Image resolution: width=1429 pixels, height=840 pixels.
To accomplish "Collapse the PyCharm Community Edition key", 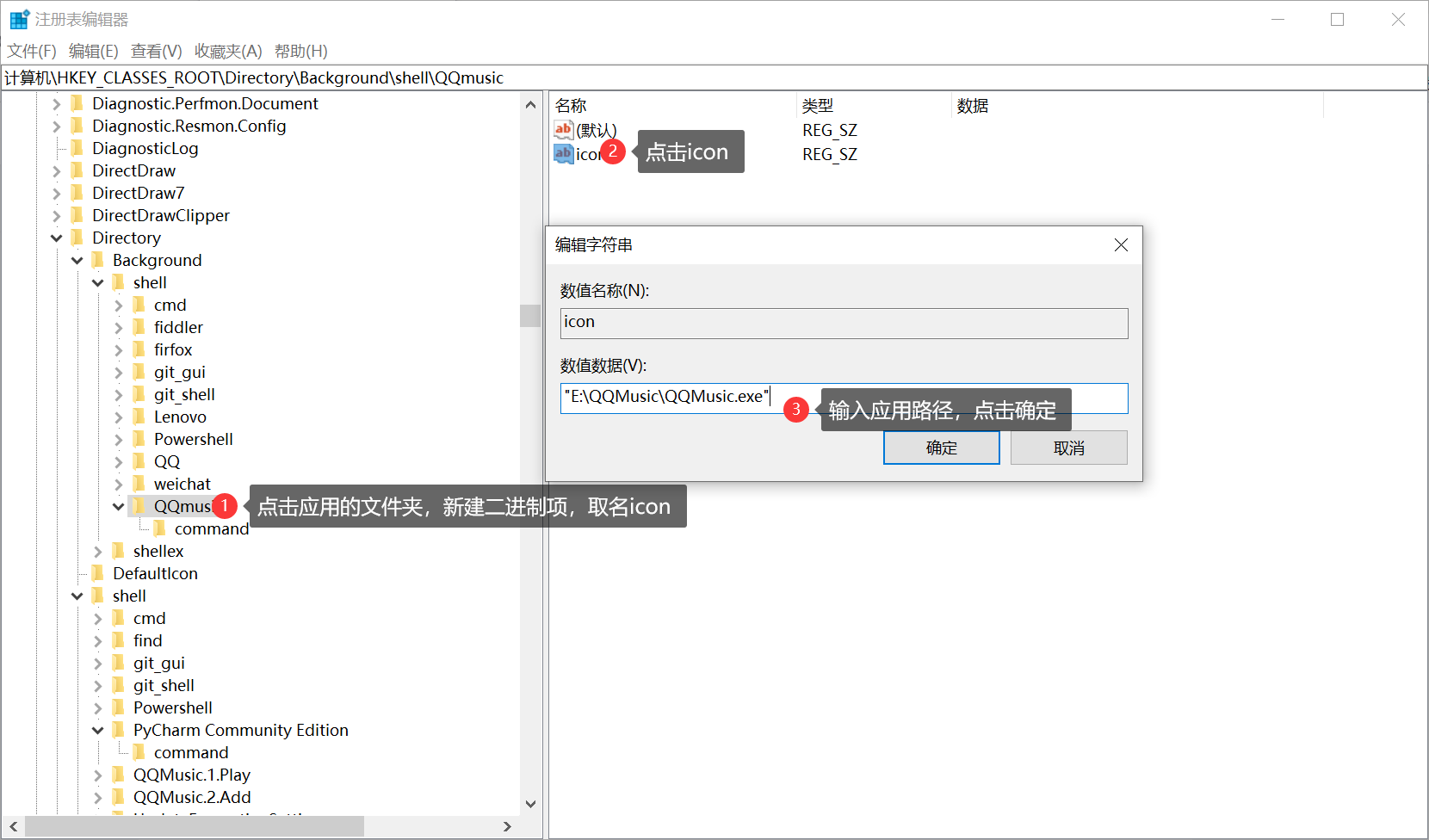I will pyautogui.click(x=98, y=731).
